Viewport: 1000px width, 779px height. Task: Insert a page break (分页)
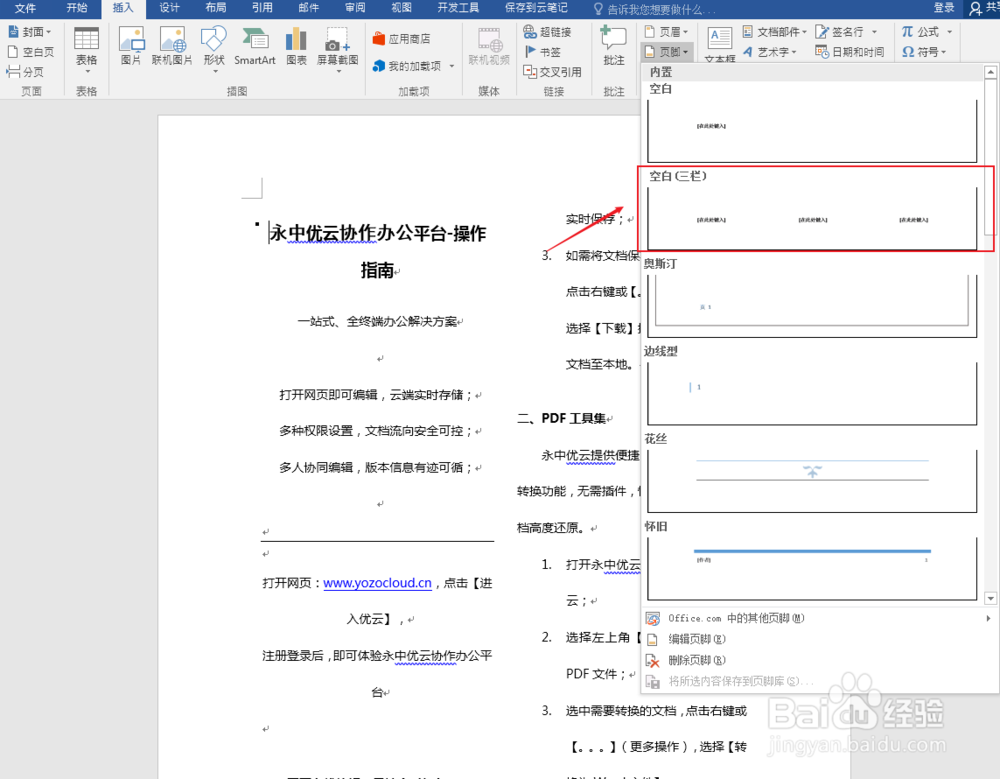[x=26, y=71]
